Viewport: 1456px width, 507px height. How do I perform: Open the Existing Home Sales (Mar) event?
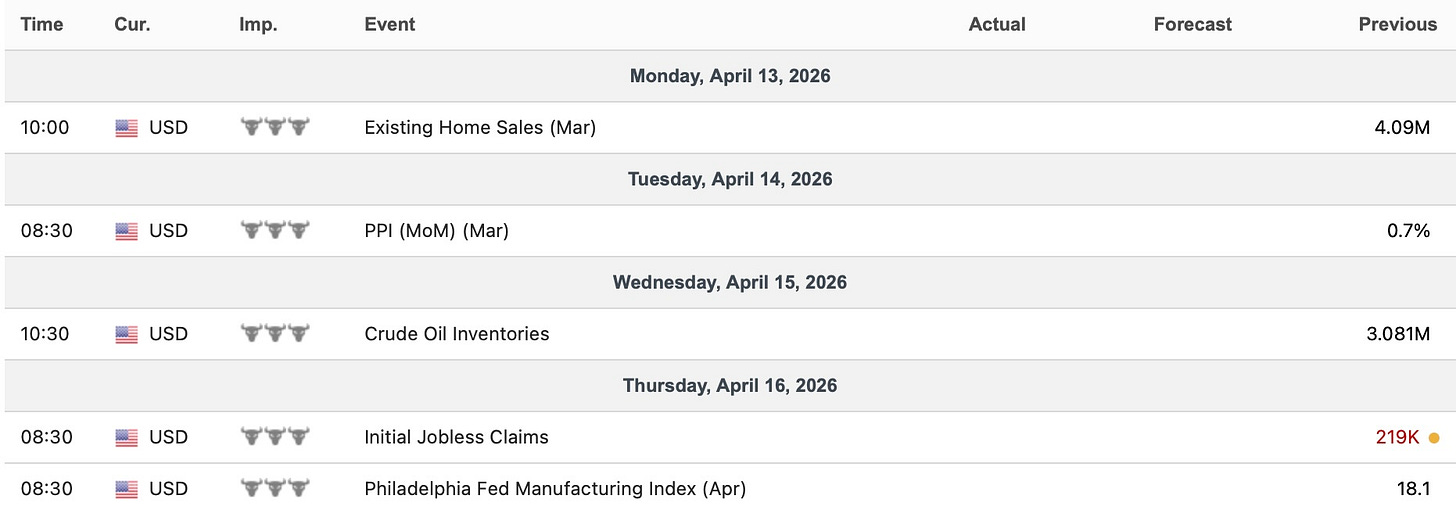pyautogui.click(x=480, y=128)
